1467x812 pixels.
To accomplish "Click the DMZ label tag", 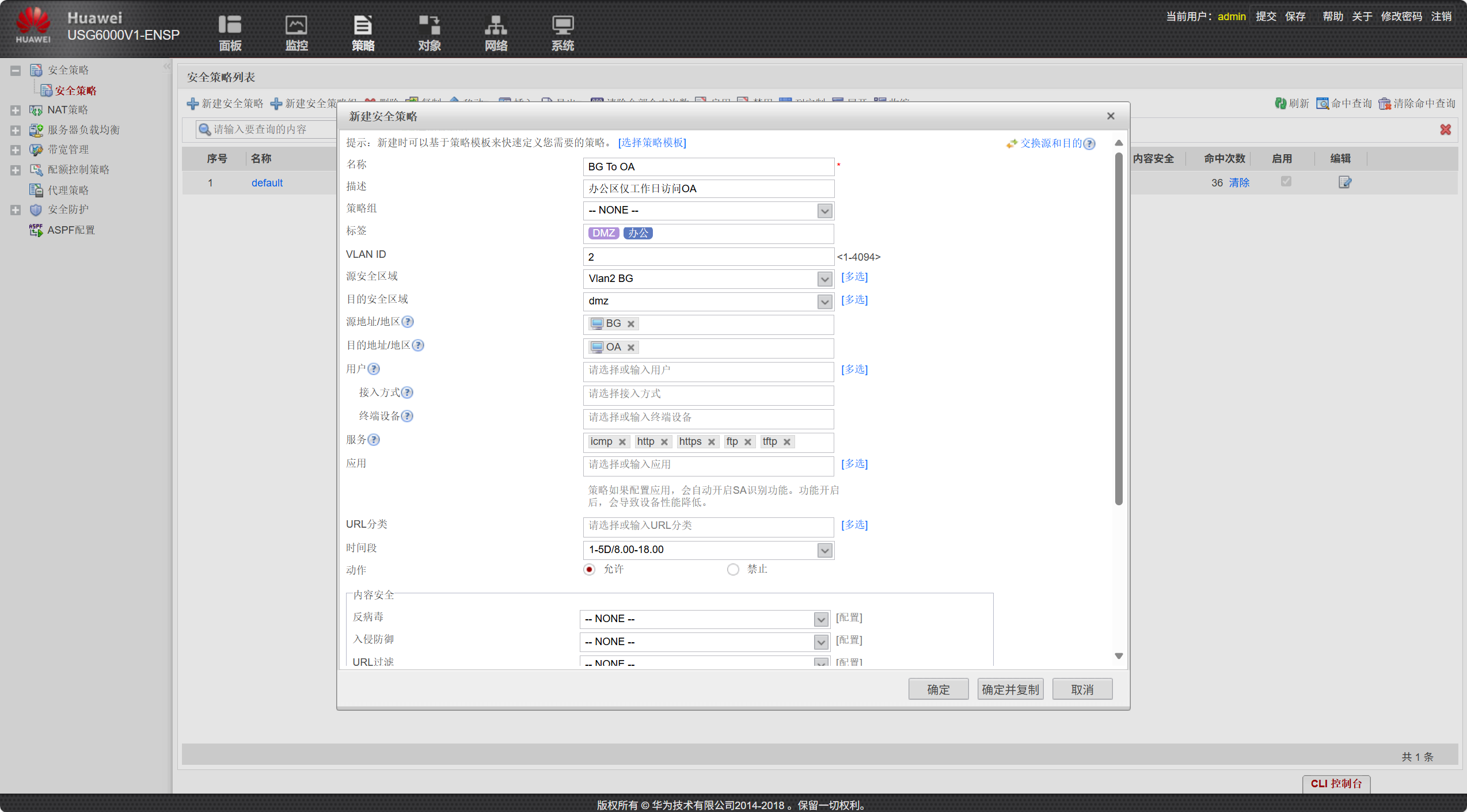I will click(603, 233).
